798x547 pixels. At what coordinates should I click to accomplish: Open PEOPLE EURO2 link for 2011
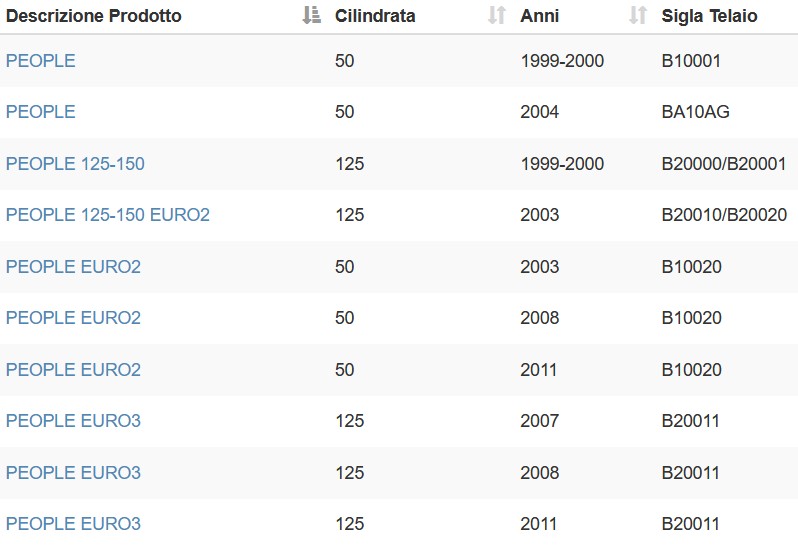click(x=73, y=369)
